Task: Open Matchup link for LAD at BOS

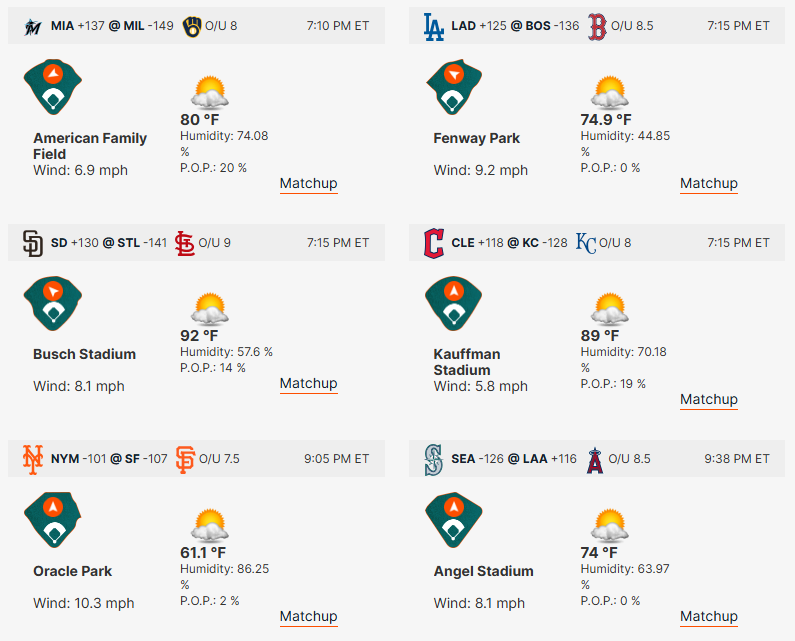Action: click(709, 183)
